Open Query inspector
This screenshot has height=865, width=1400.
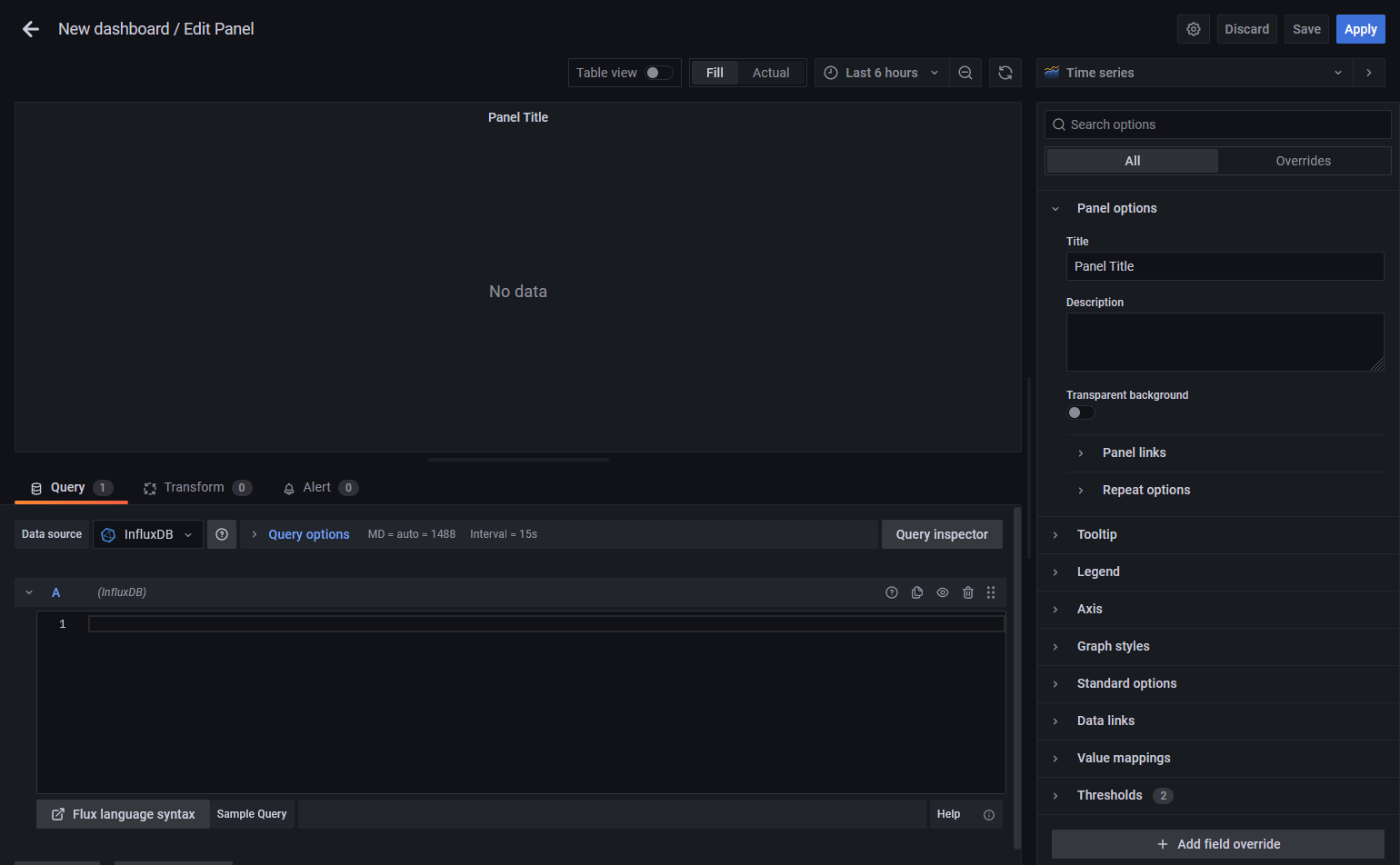(942, 534)
